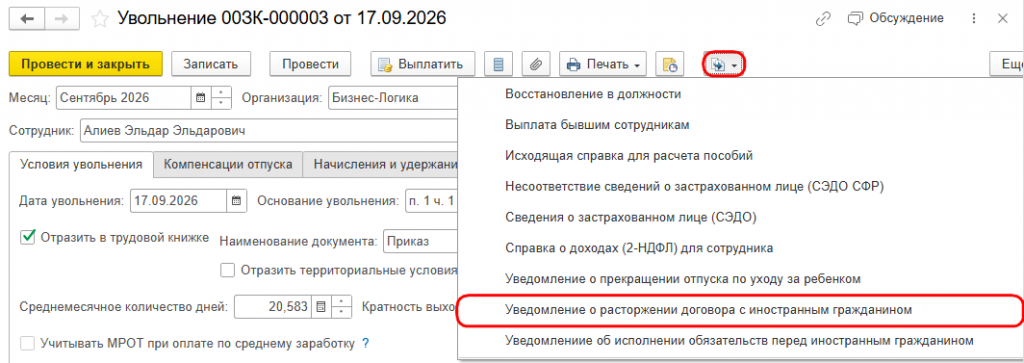
Task: Open the Обсуждение discussion panel
Action: pos(895,18)
